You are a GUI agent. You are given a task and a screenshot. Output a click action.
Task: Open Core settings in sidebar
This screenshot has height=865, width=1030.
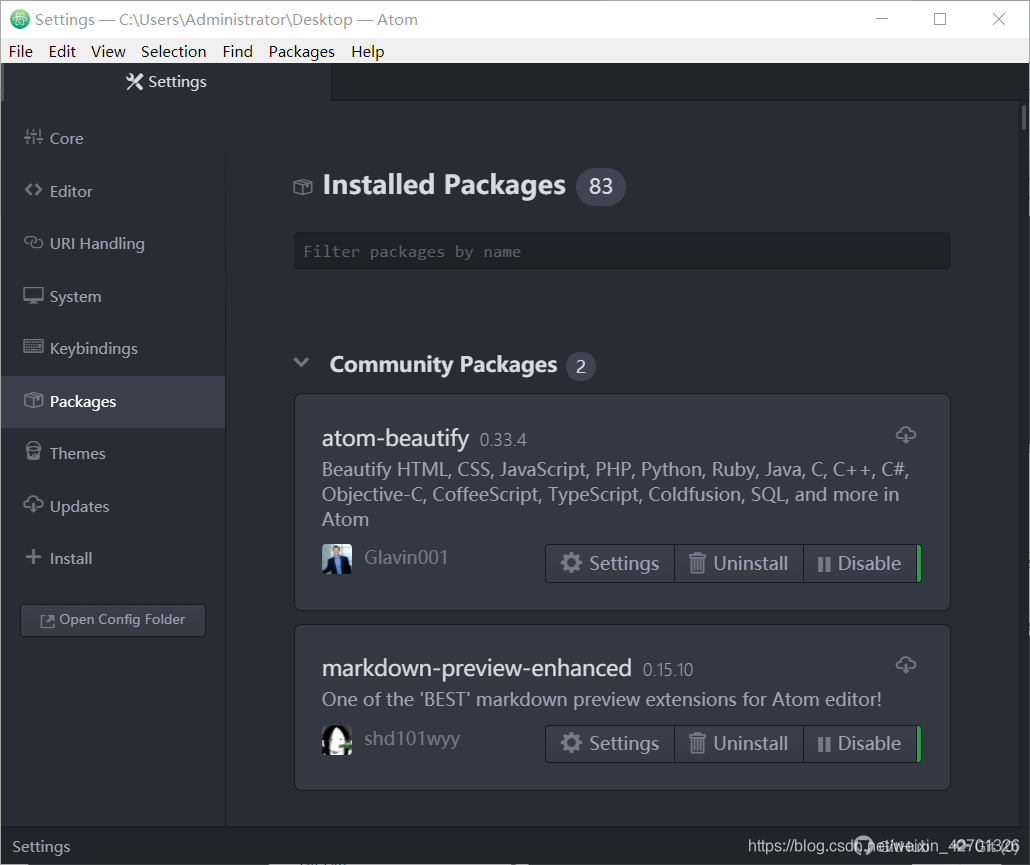pyautogui.click(x=113, y=139)
